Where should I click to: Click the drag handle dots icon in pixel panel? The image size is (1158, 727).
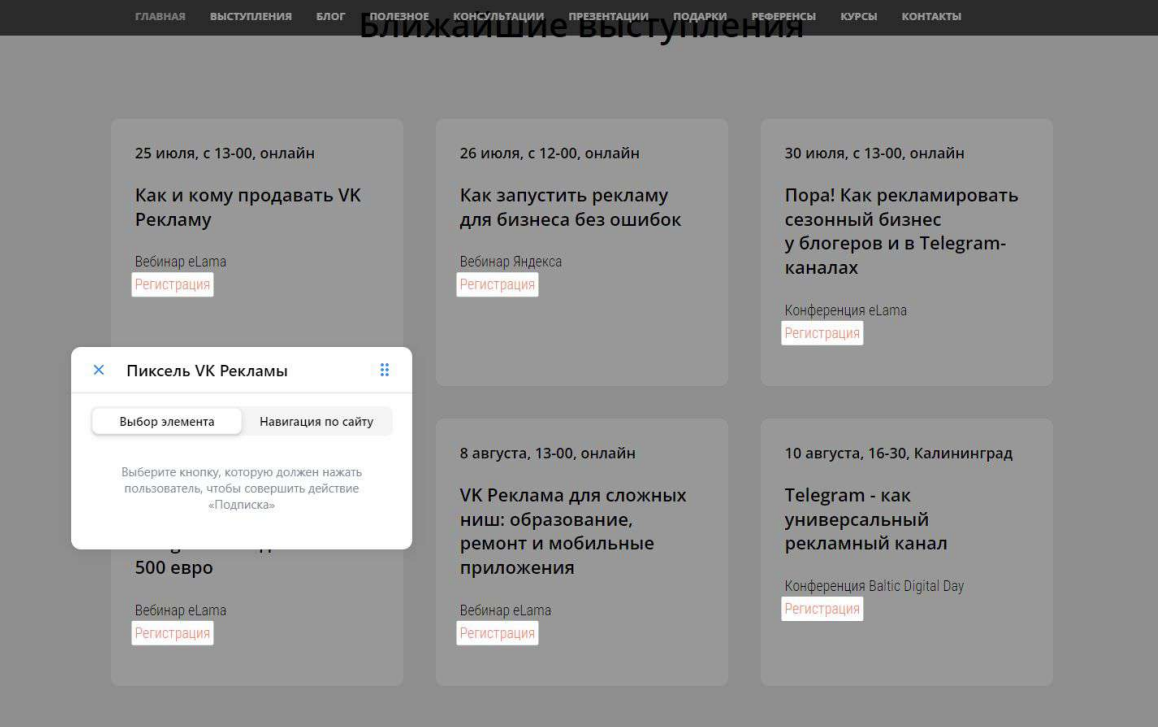pos(385,370)
